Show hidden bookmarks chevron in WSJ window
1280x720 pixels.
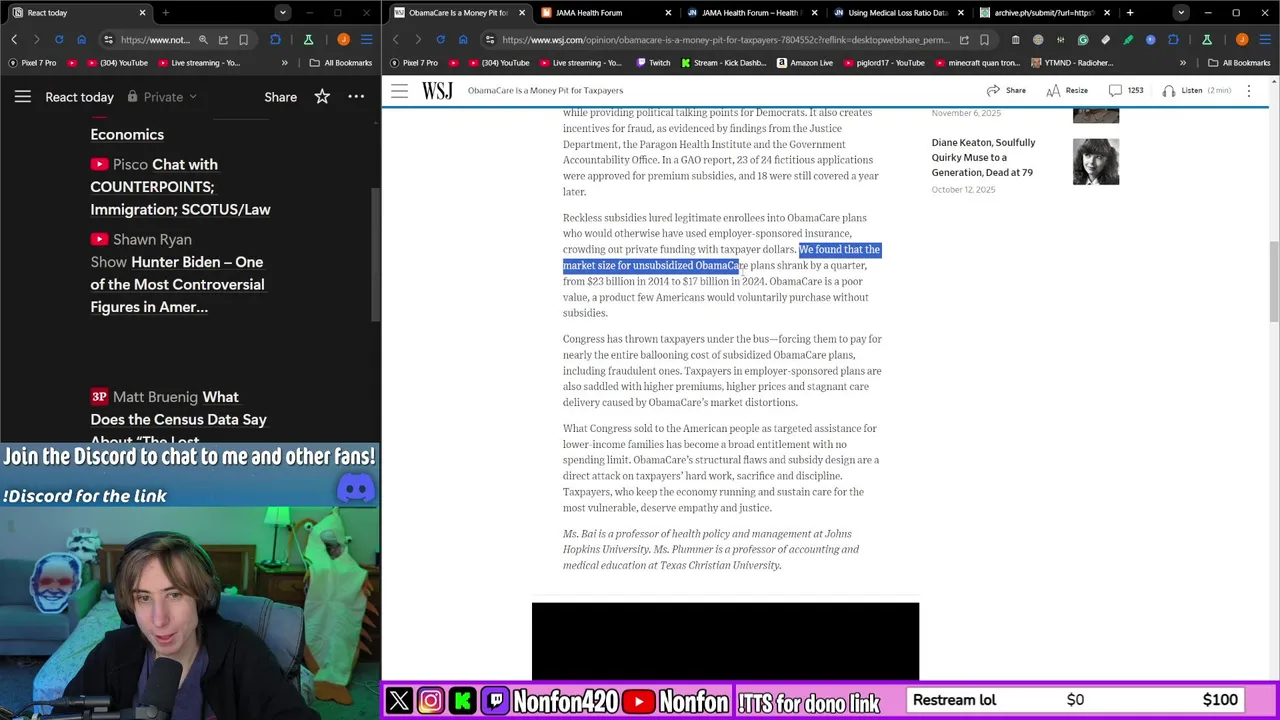point(1183,63)
